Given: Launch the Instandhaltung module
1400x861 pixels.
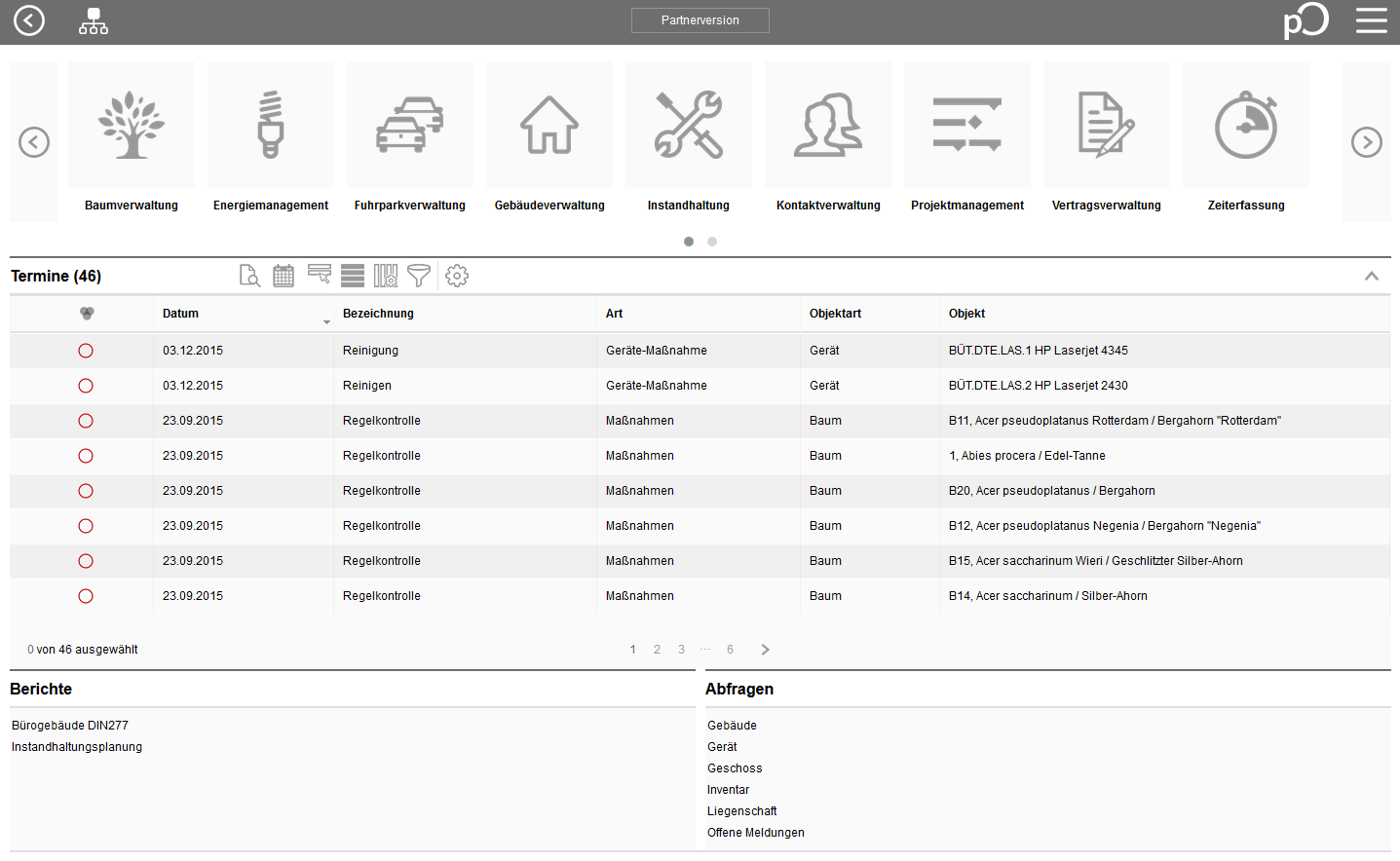Looking at the screenshot, I should pos(688,137).
